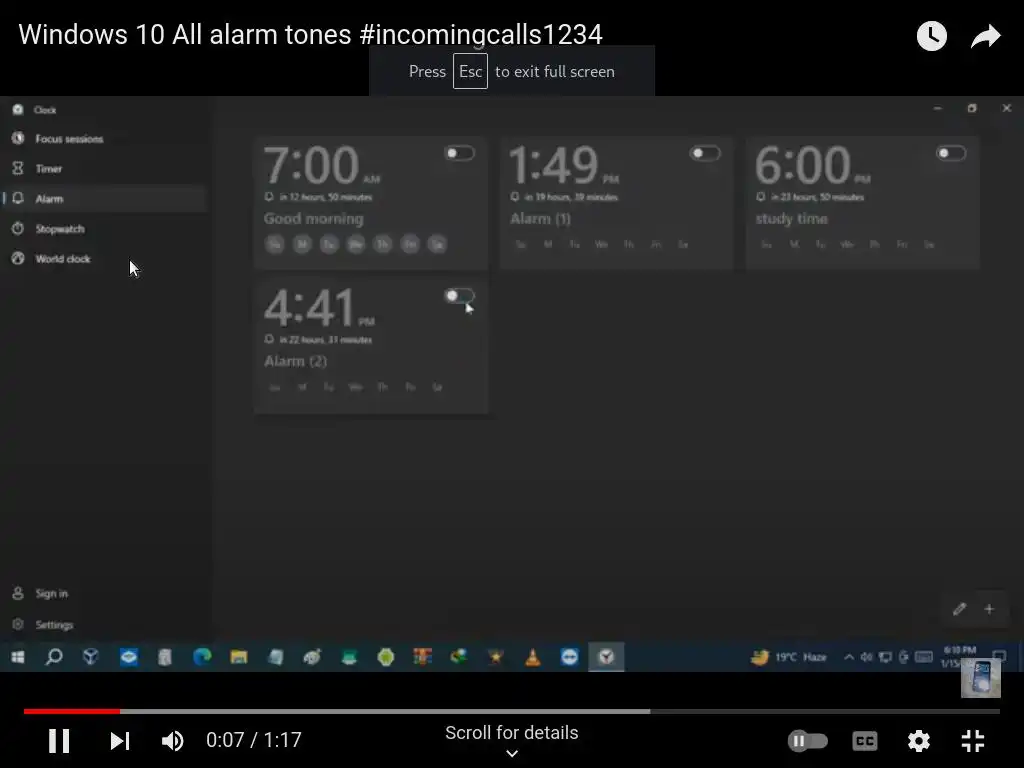Open VLC media player from taskbar

point(533,657)
